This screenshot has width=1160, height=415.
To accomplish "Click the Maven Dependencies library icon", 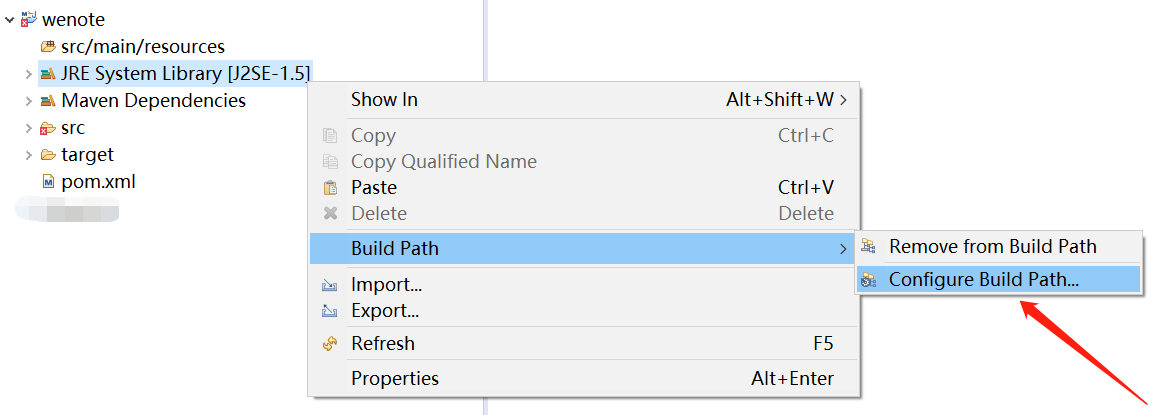I will (x=48, y=100).
